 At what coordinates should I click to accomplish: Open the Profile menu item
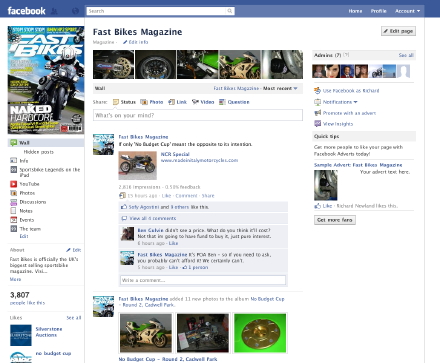(x=378, y=11)
